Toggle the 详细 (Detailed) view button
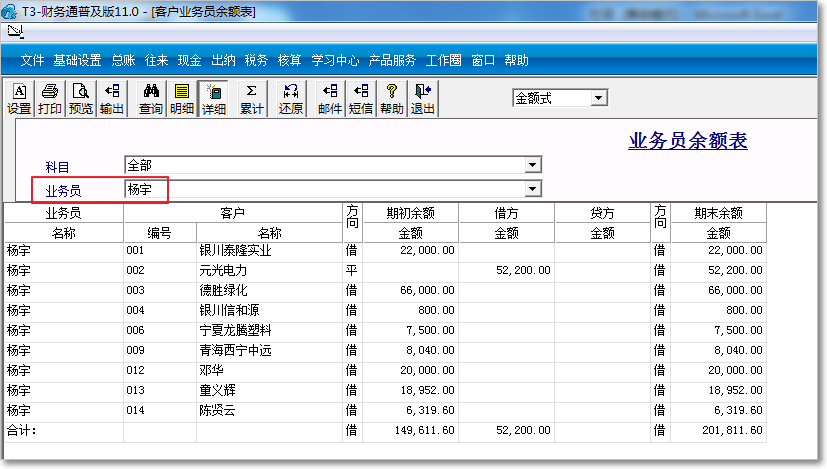This screenshot has height=469, width=827. tap(214, 98)
